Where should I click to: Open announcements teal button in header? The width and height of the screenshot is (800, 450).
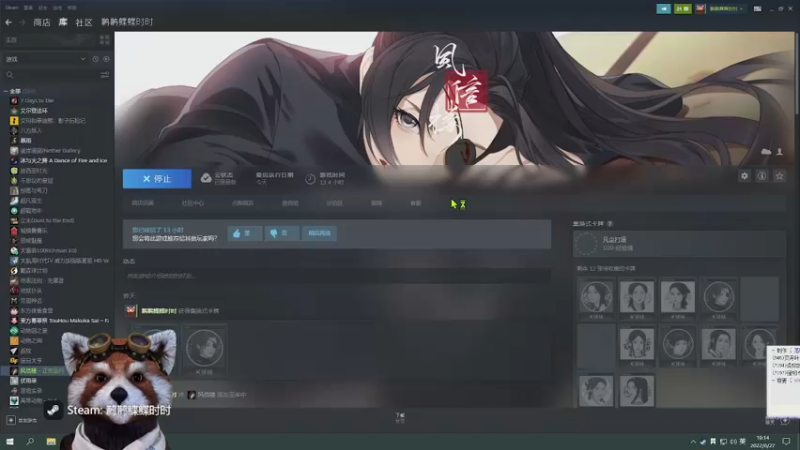pos(663,9)
